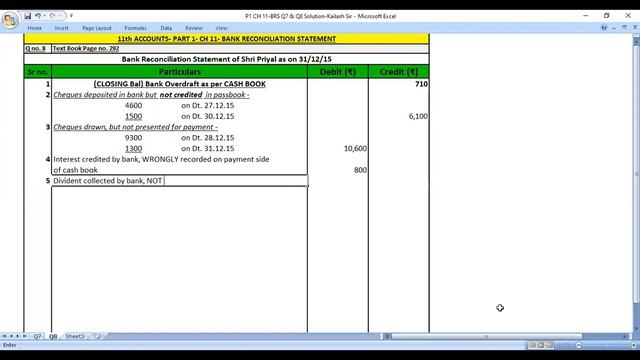
Task: Open the Insert ribbon tab
Action: click(61, 28)
